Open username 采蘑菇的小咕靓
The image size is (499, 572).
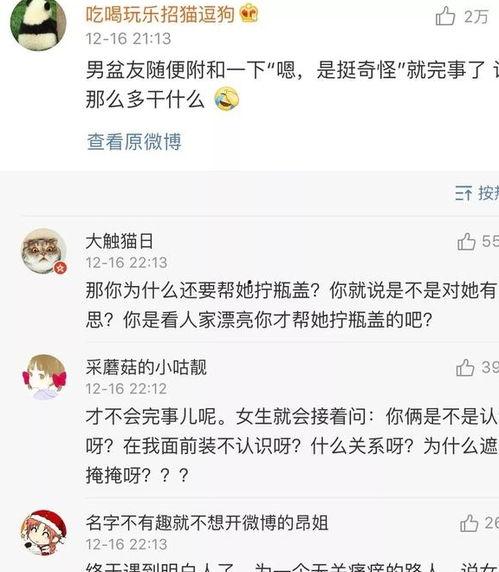click(146, 367)
